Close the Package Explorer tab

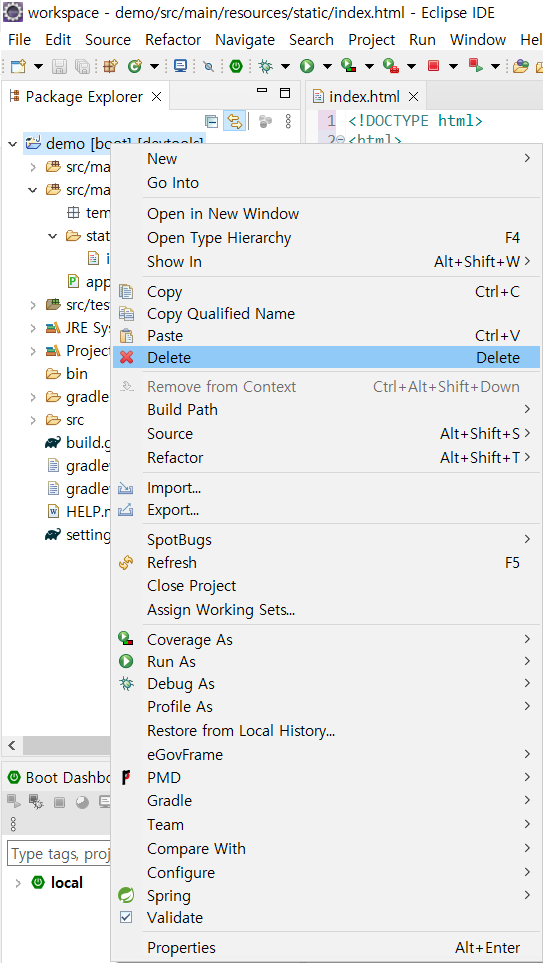[157, 96]
